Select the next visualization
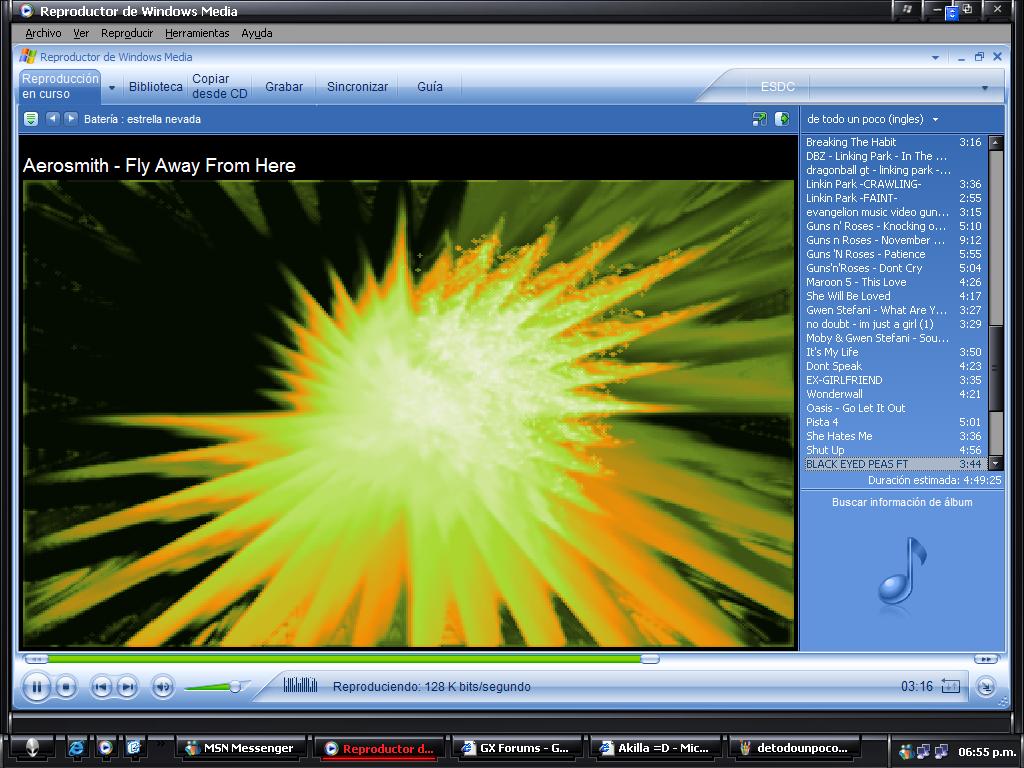Image resolution: width=1024 pixels, height=768 pixels. coord(71,119)
